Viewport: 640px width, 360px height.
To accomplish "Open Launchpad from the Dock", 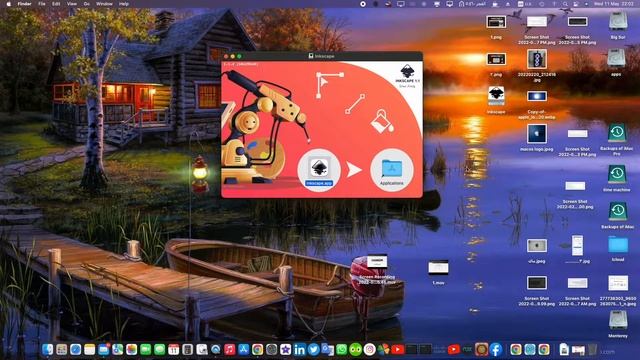I will [x=62, y=349].
